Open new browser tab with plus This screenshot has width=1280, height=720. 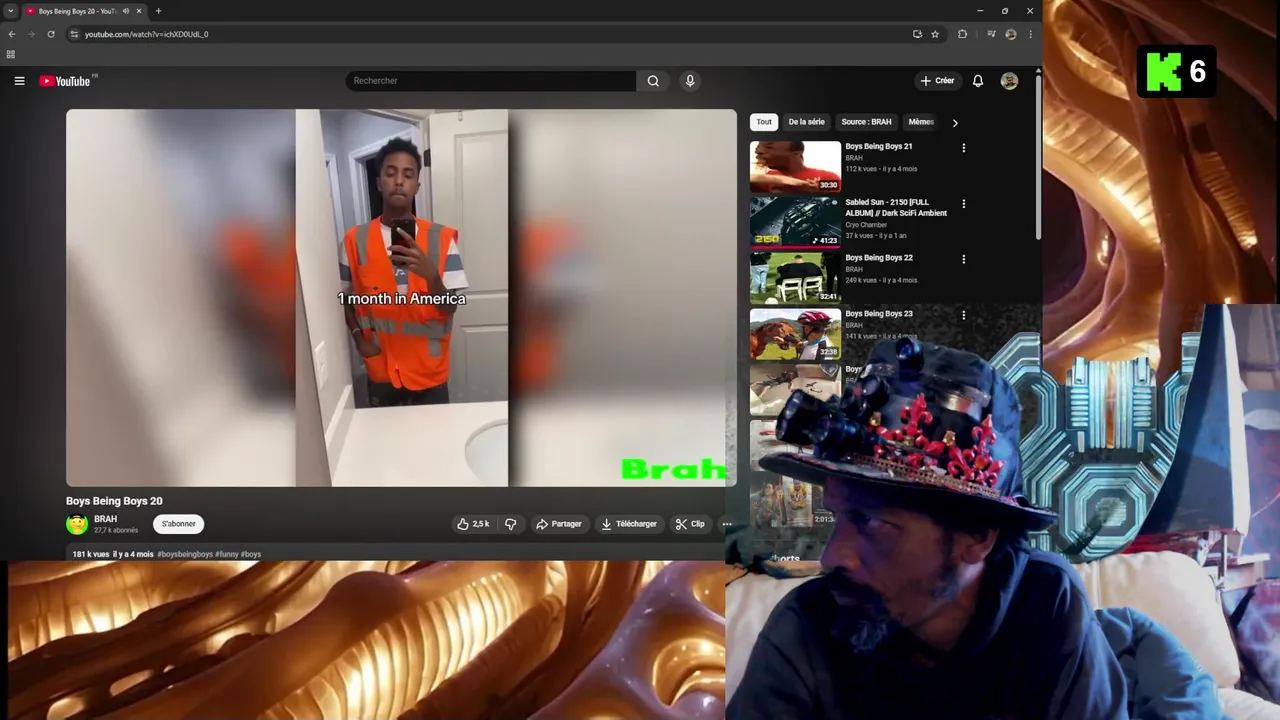pyautogui.click(x=158, y=11)
